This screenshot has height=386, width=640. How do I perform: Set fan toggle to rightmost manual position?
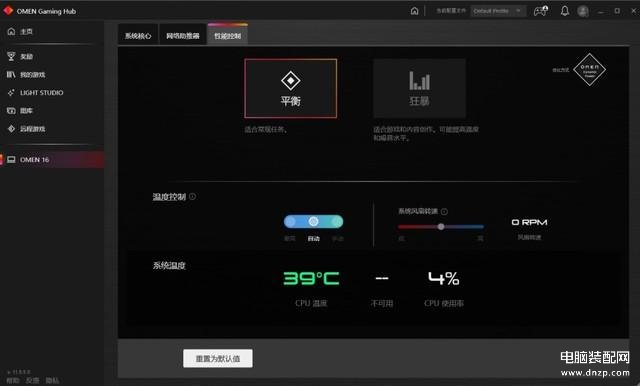pyautogui.click(x=337, y=222)
